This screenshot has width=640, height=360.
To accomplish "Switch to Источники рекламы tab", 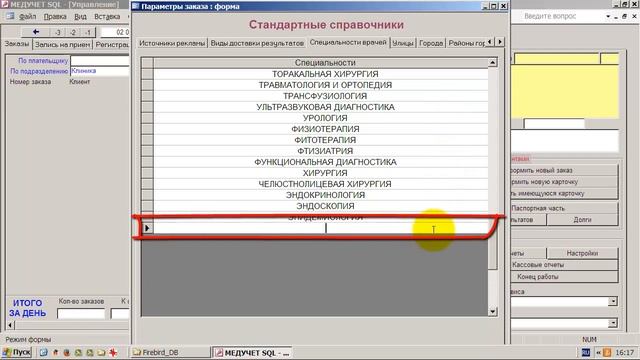I will click(172, 43).
